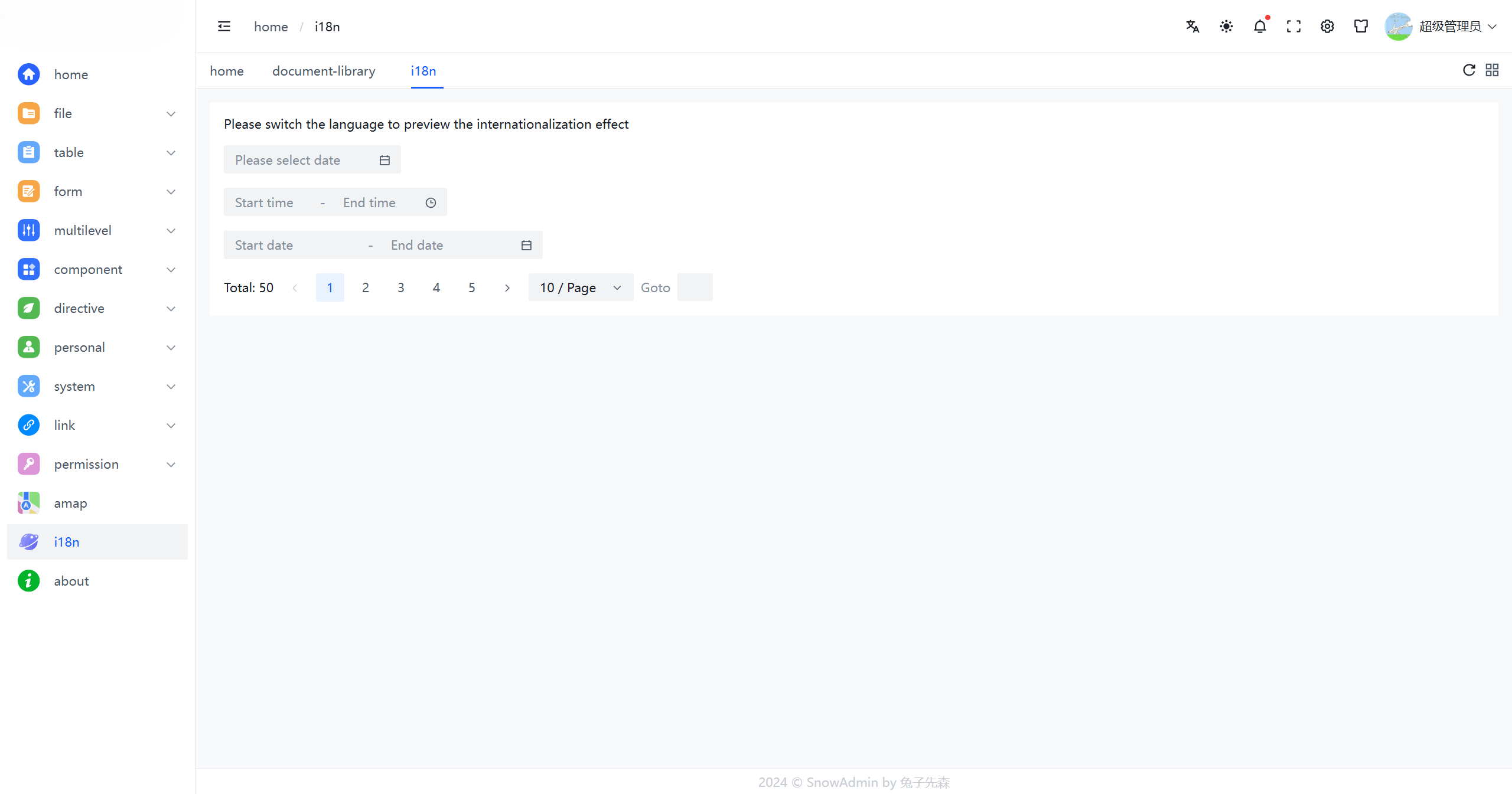This screenshot has height=794, width=1512.
Task: Open the notifications bell
Action: point(1260,27)
